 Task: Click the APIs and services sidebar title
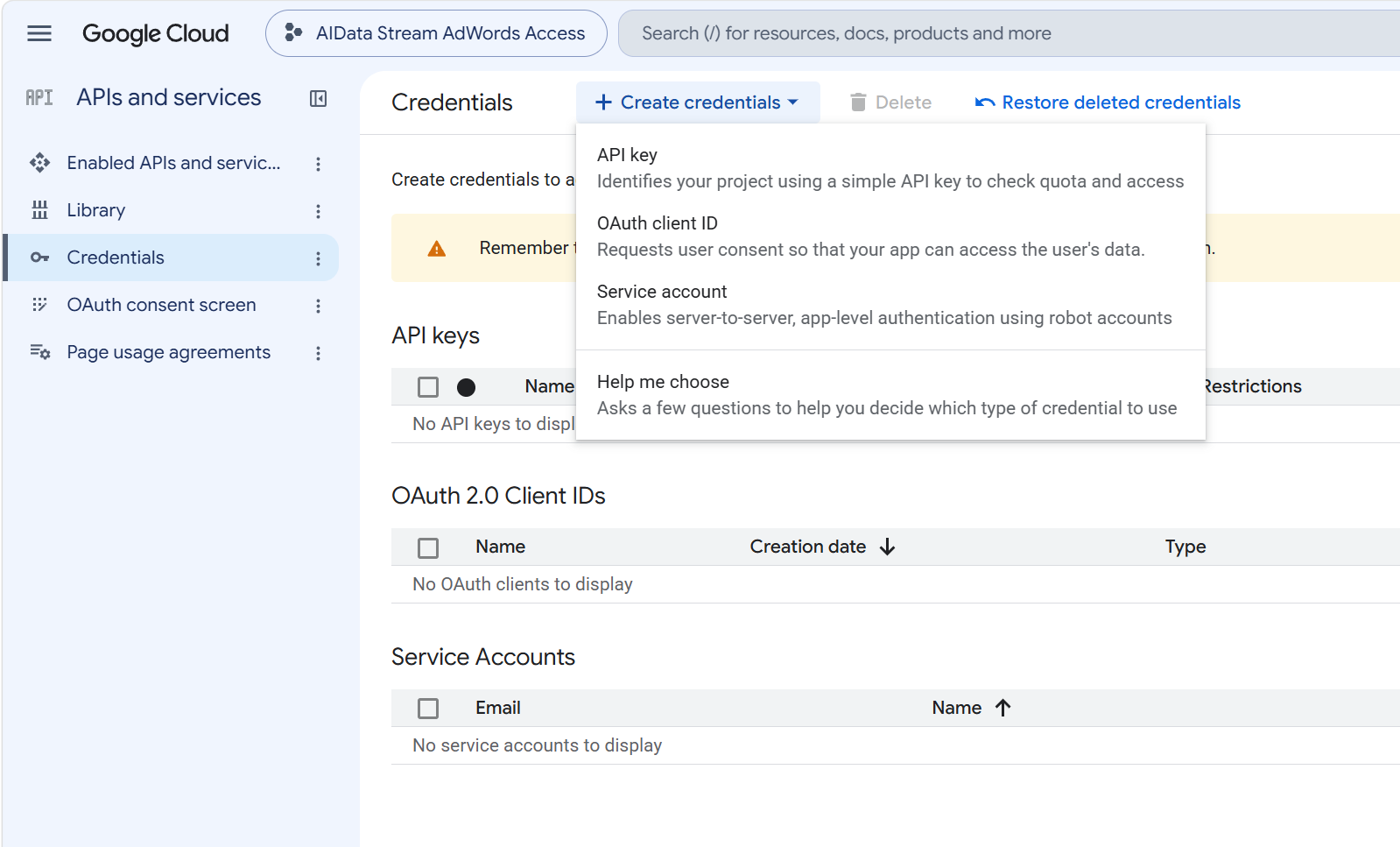(169, 97)
